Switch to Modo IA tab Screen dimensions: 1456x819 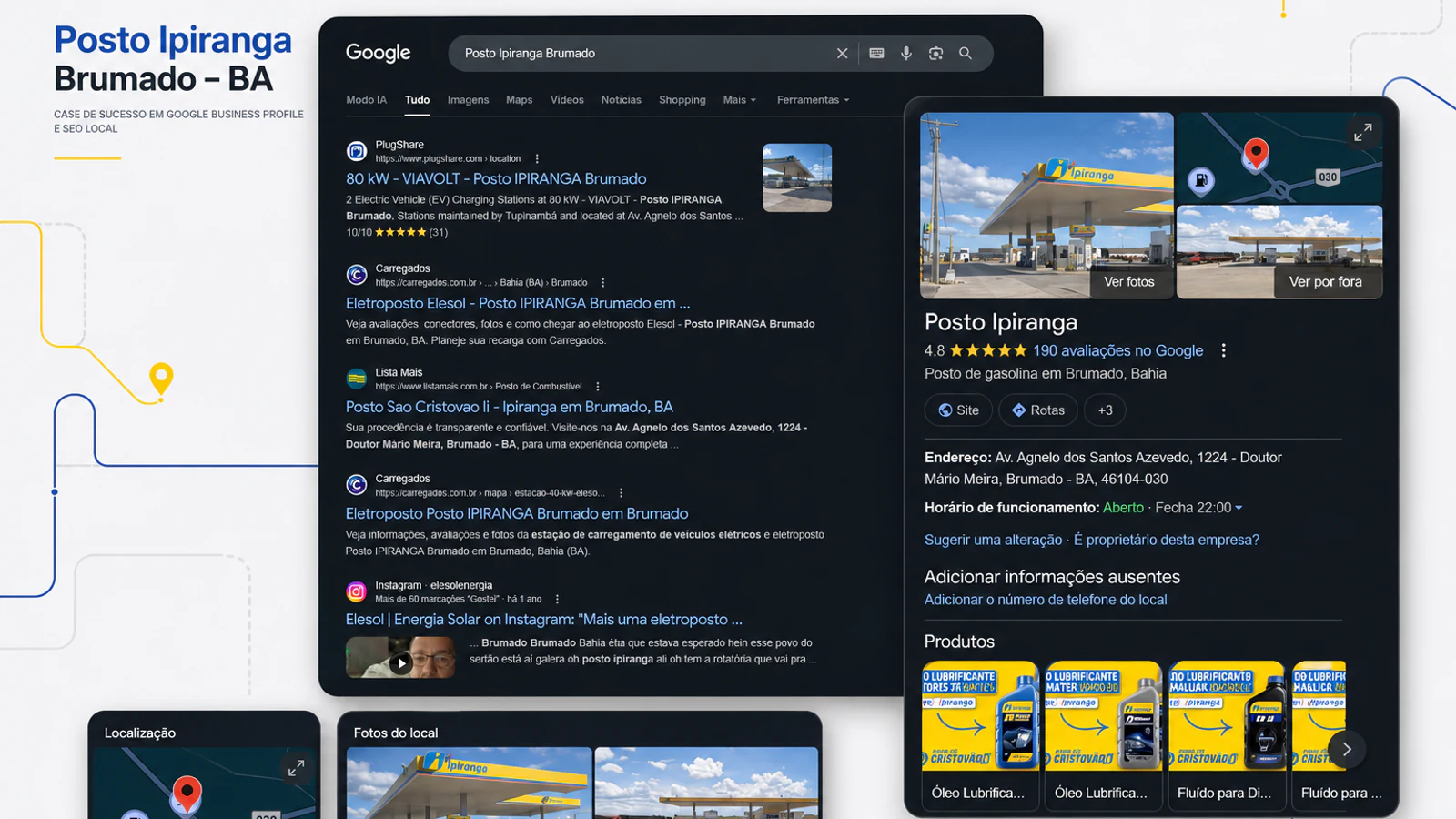(x=366, y=100)
